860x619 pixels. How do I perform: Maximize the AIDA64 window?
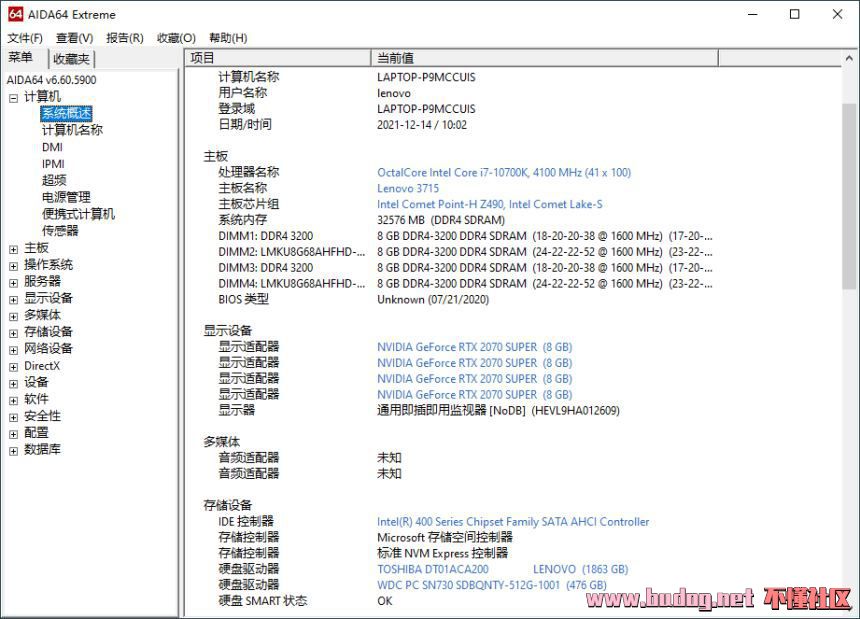coord(795,15)
